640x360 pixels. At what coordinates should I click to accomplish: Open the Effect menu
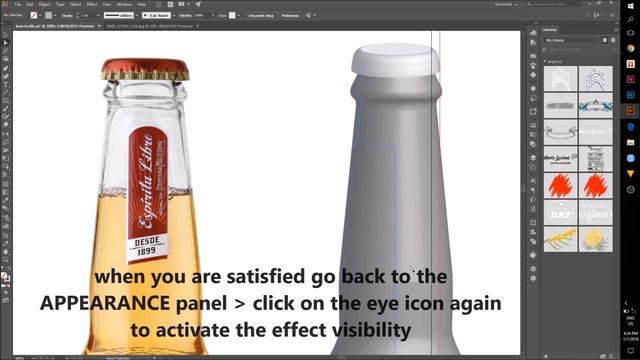(91, 4)
